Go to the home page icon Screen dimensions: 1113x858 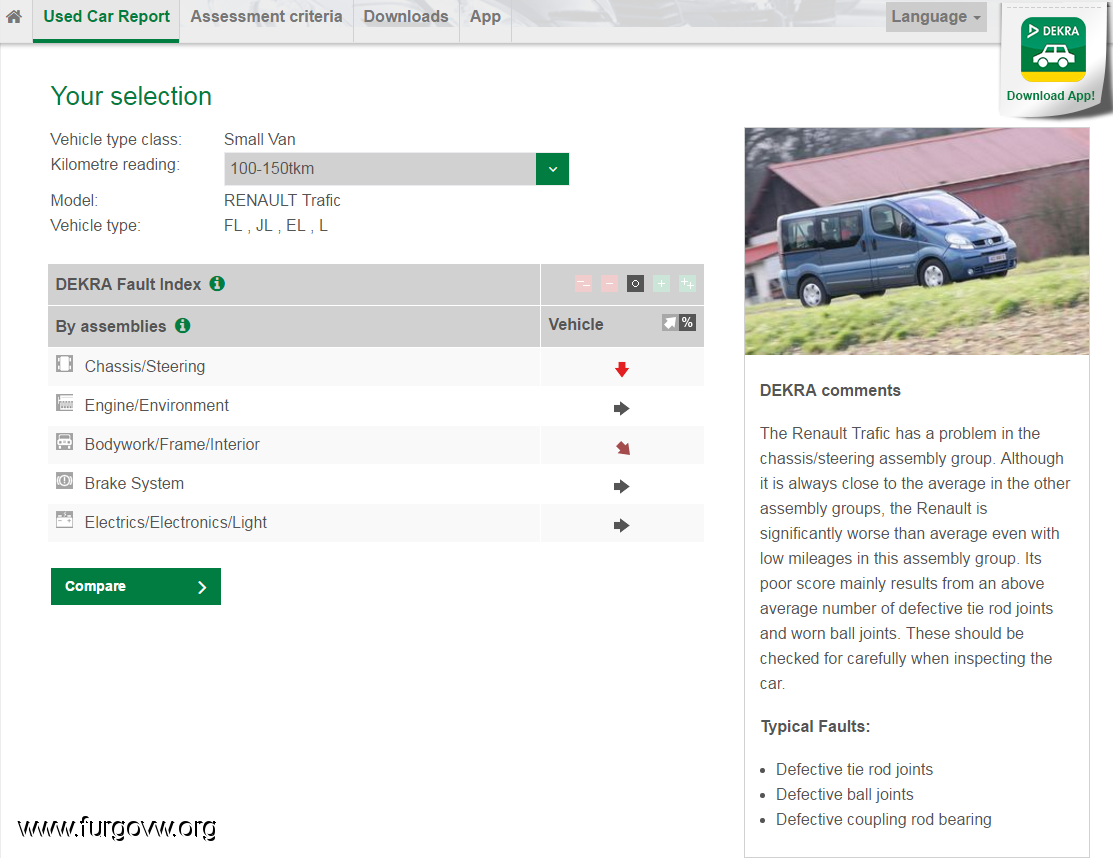13,16
